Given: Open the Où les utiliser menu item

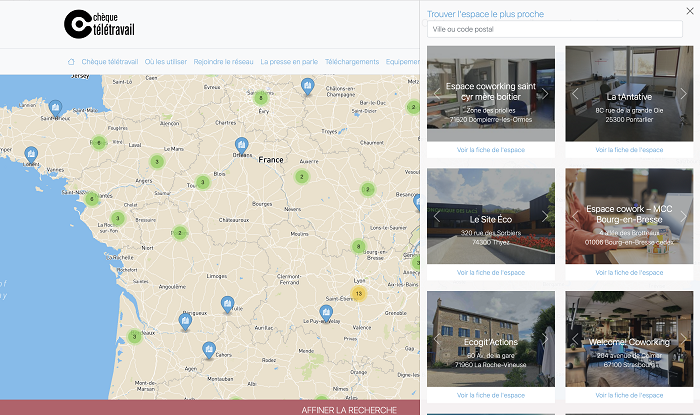Looking at the screenshot, I should coord(165,62).
